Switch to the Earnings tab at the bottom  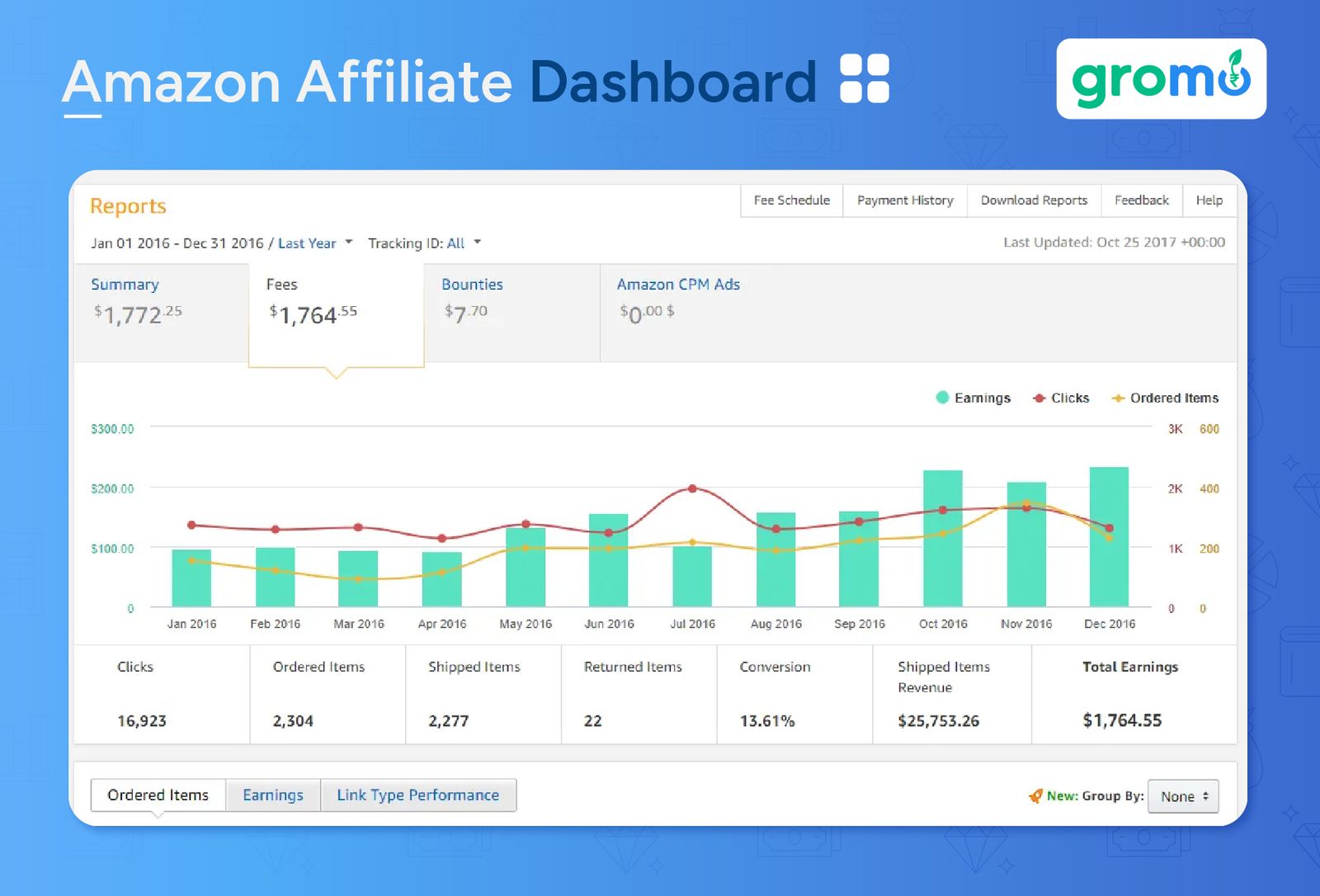273,795
